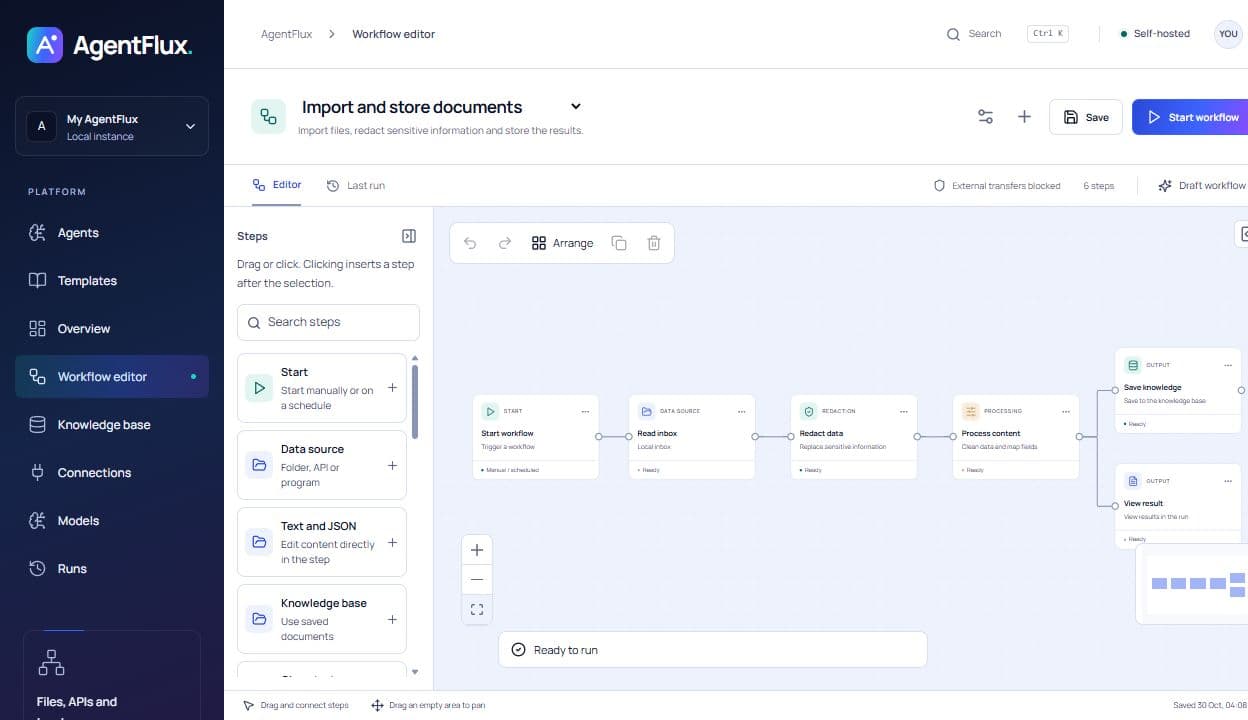Open the YOU user avatar
Viewport: 1248px width, 720px height.
(x=1228, y=34)
